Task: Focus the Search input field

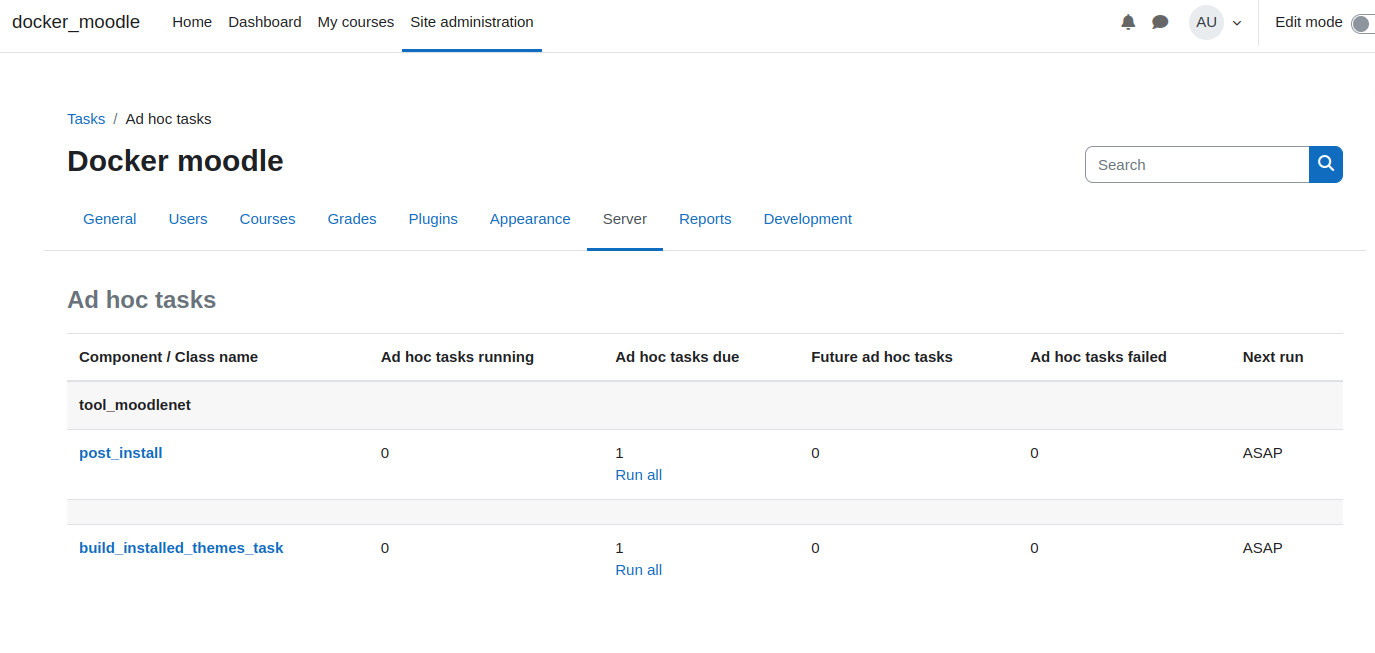Action: coord(1197,164)
